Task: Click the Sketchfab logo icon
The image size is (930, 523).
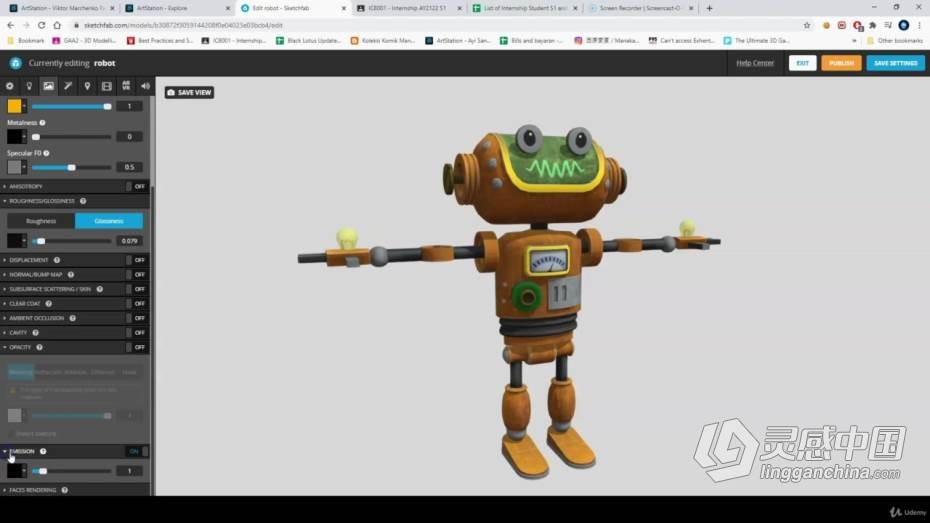Action: click(x=15, y=63)
